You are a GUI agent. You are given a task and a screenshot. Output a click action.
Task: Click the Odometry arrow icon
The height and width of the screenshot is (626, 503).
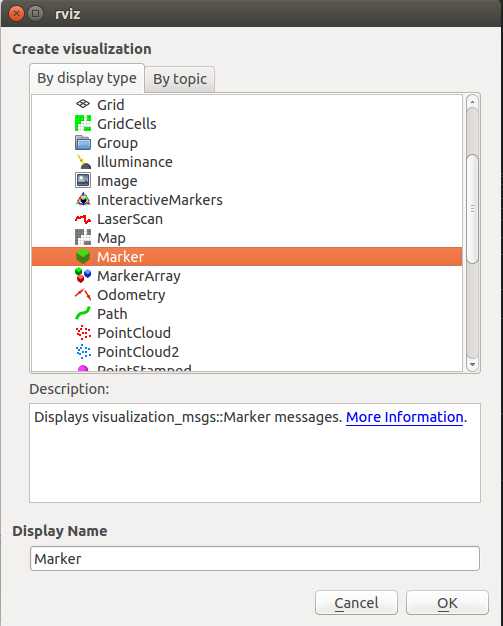pos(83,295)
